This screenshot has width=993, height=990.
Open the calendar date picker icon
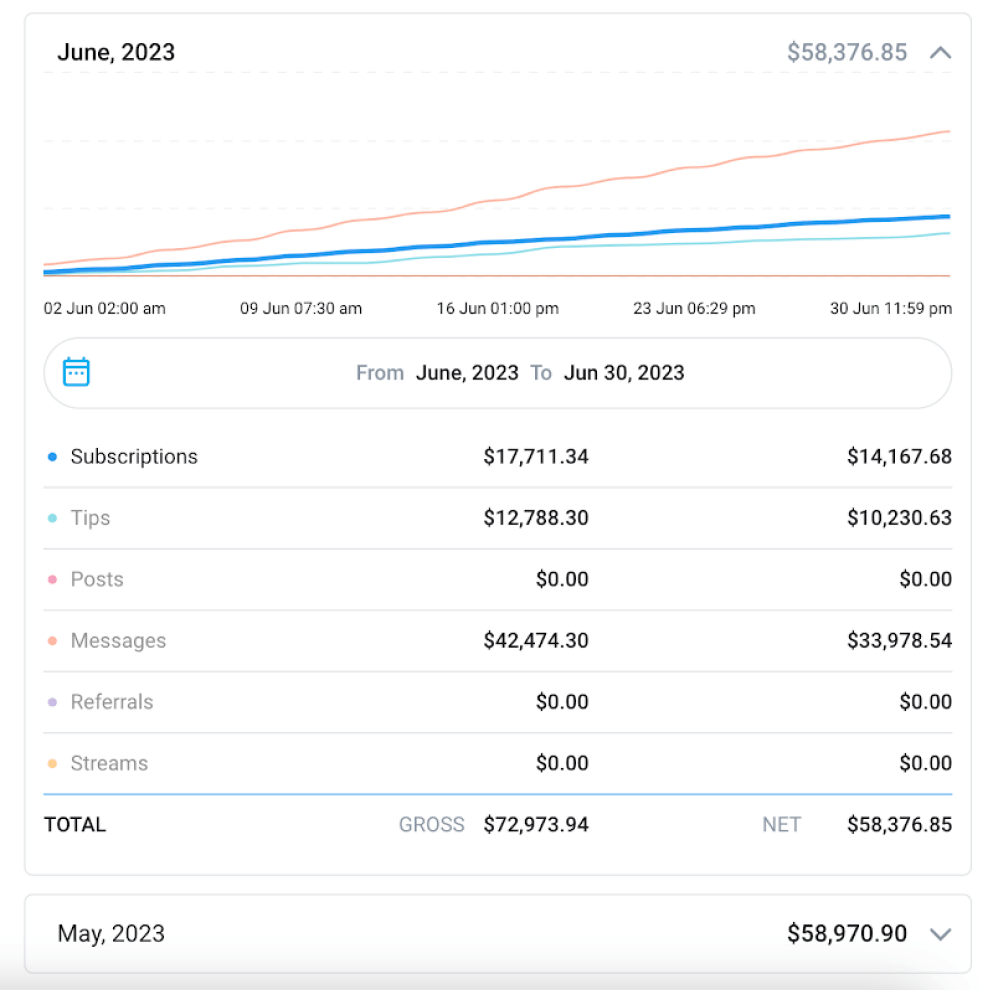point(76,372)
